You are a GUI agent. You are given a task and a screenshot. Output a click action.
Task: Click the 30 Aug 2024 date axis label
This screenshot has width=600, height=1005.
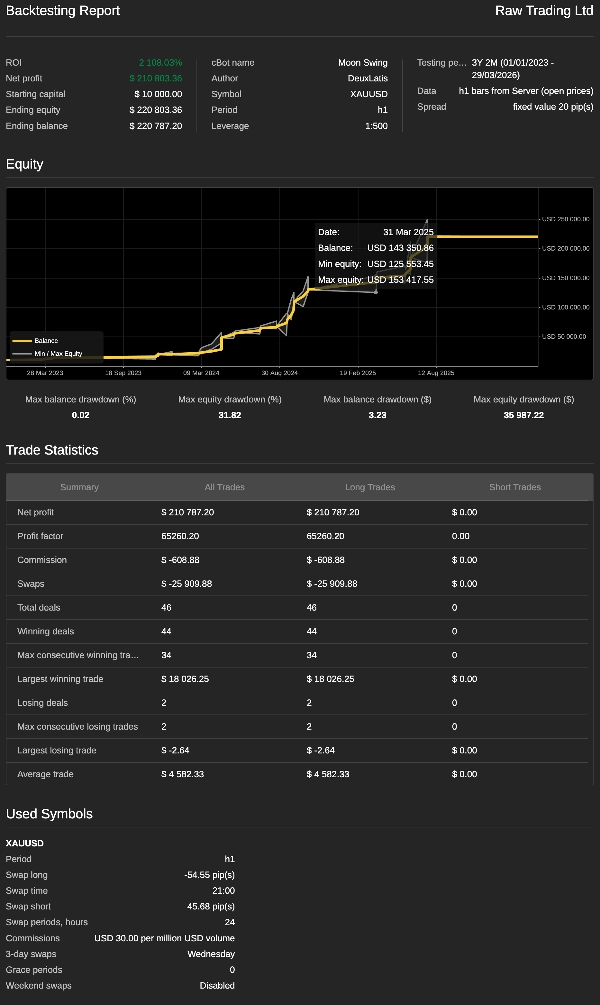[280, 372]
